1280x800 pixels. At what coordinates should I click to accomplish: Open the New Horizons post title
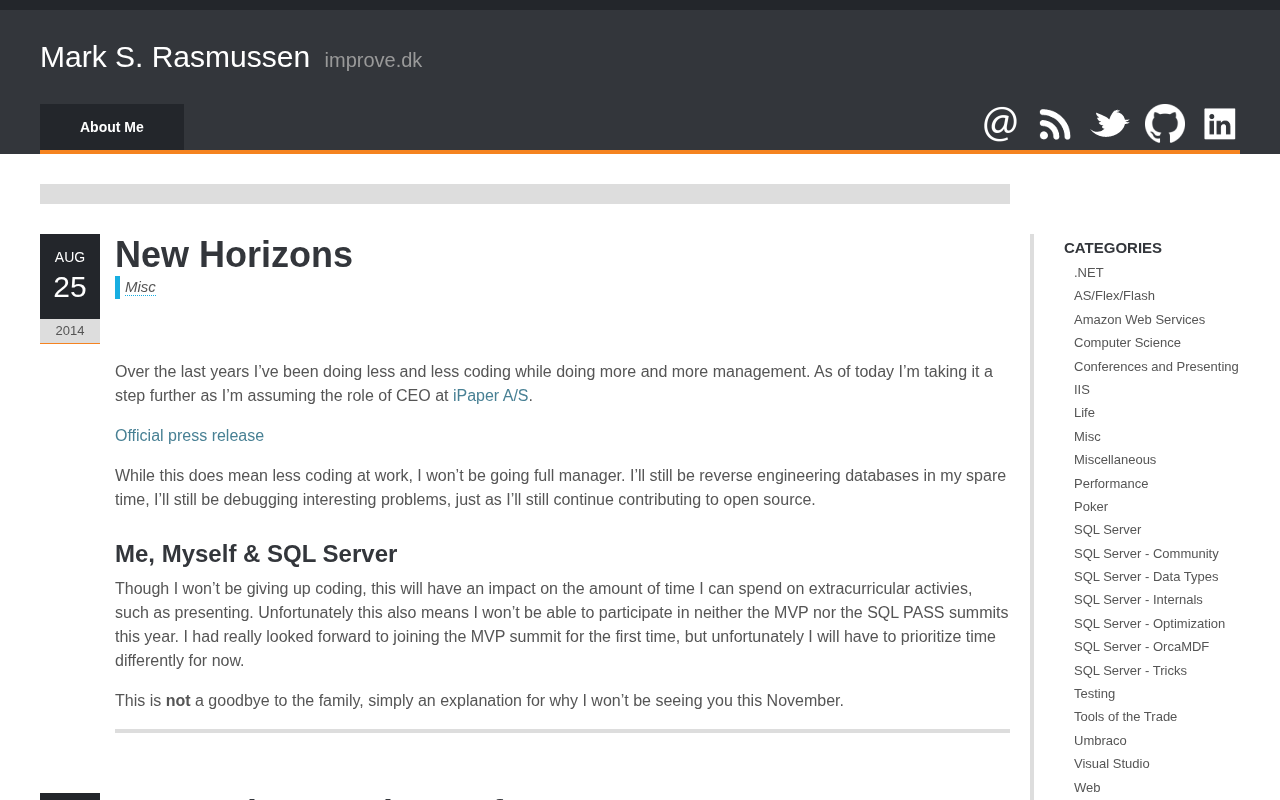[x=234, y=255]
